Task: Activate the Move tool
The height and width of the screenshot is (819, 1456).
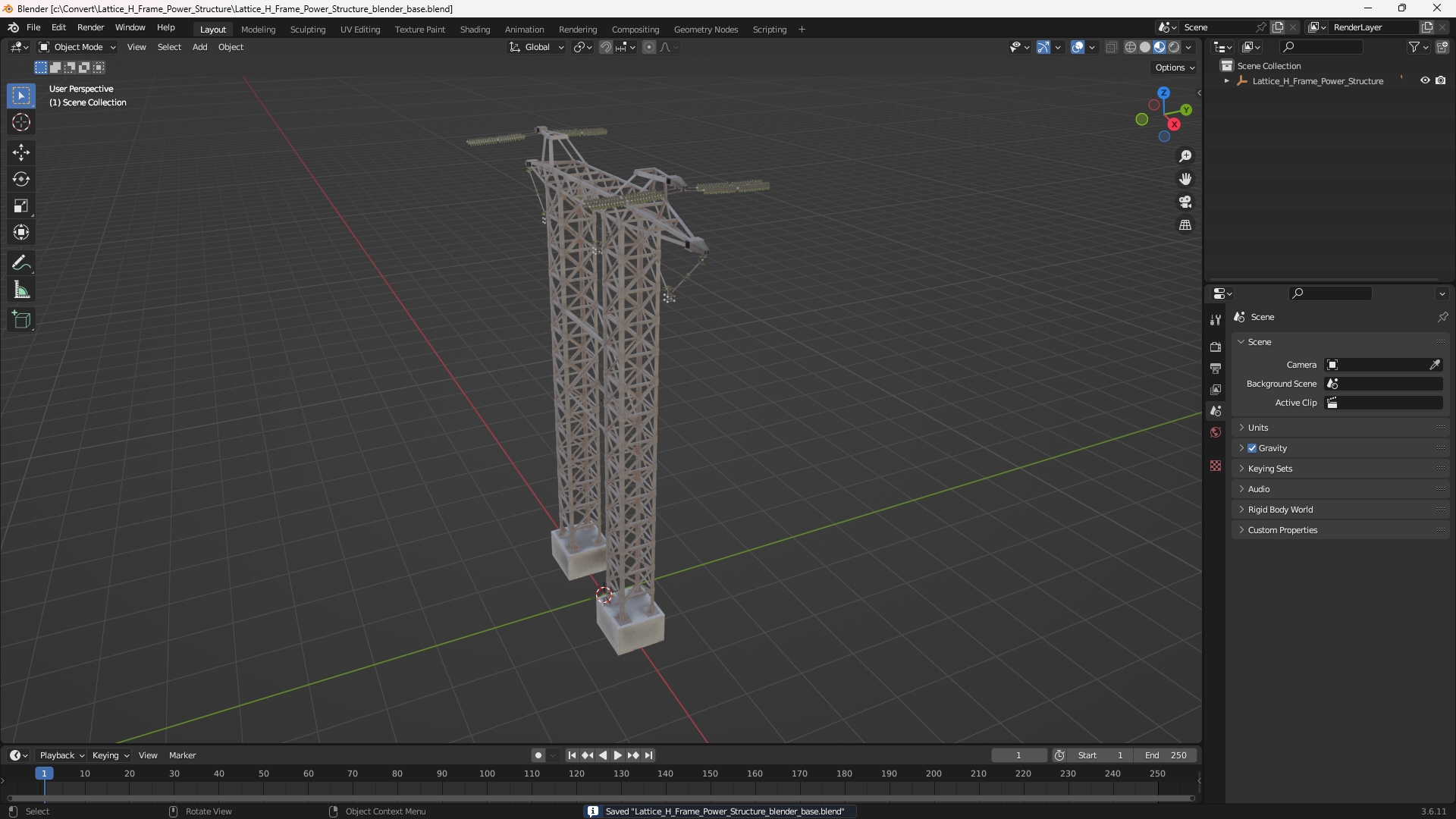Action: [x=21, y=152]
